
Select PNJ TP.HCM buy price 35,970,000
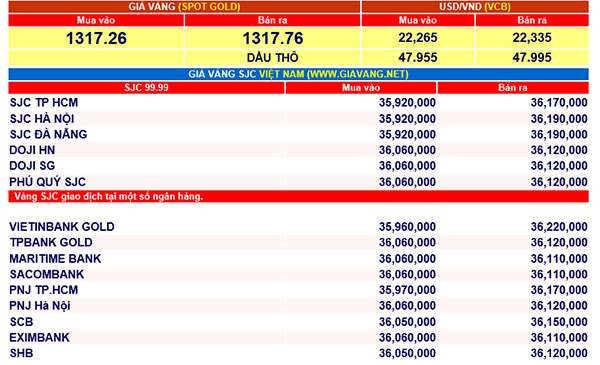point(407,290)
